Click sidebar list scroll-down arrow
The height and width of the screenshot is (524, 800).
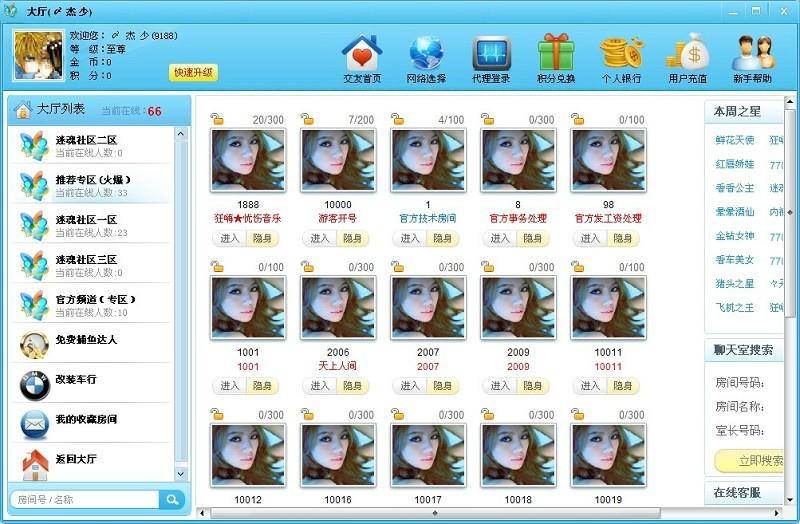point(182,474)
